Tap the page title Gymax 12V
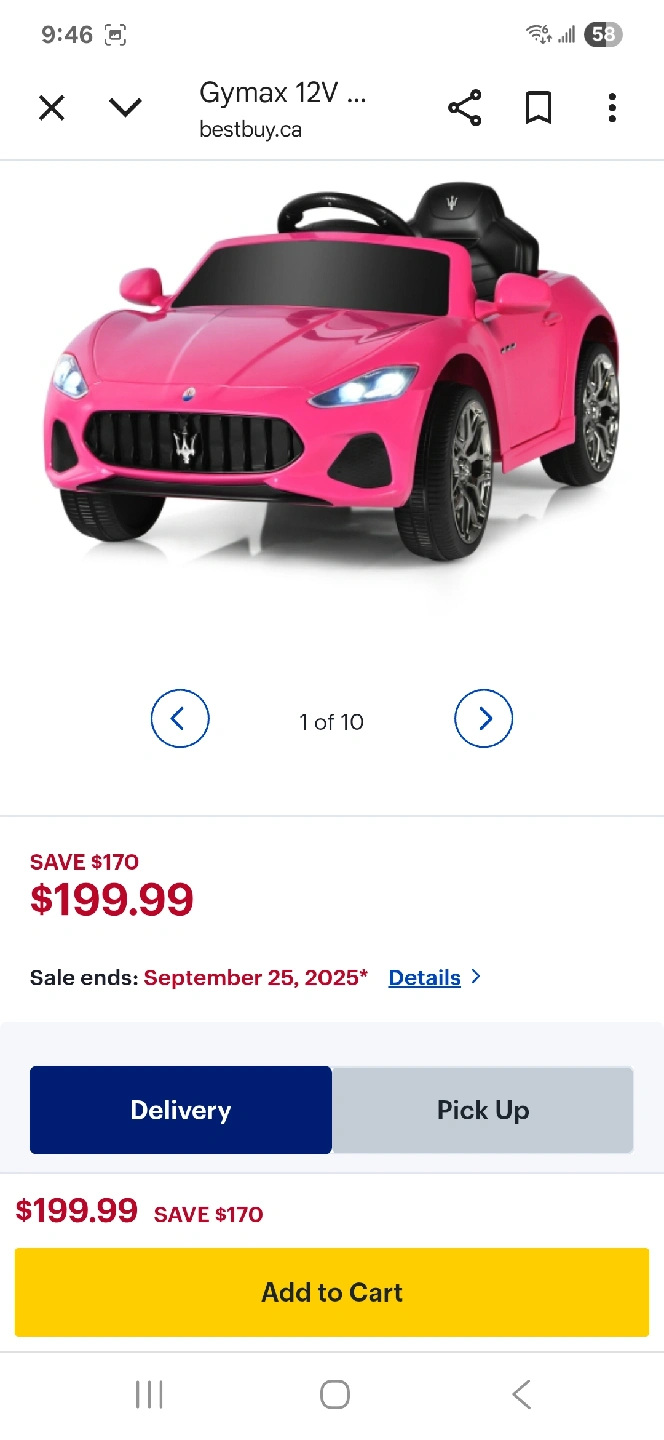This screenshot has height=1440, width=664. (283, 93)
